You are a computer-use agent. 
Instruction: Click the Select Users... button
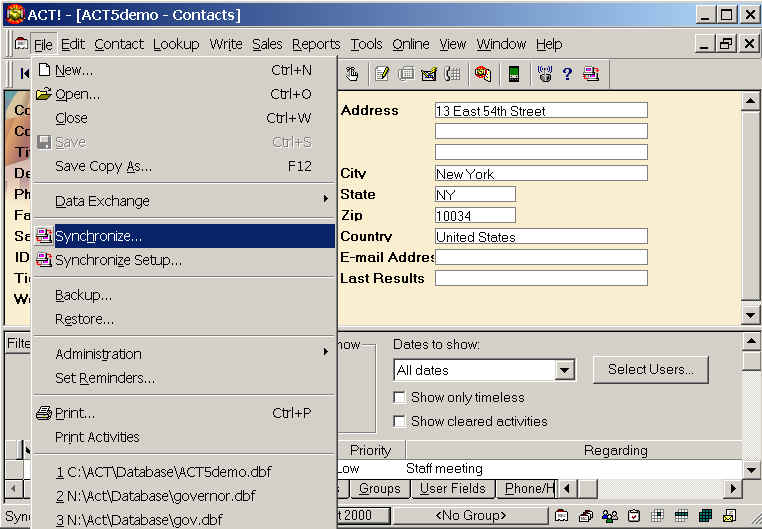(x=651, y=369)
